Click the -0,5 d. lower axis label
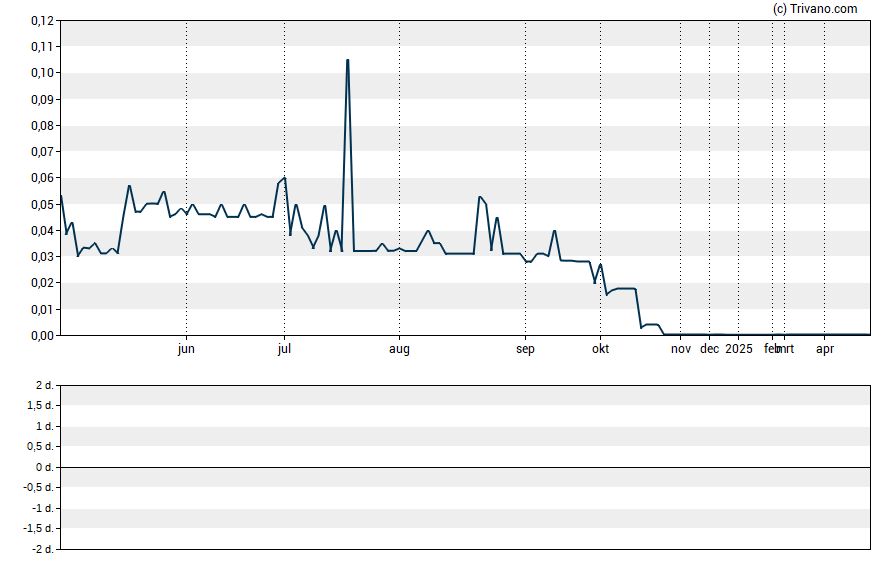The image size is (888, 565). coord(39,487)
